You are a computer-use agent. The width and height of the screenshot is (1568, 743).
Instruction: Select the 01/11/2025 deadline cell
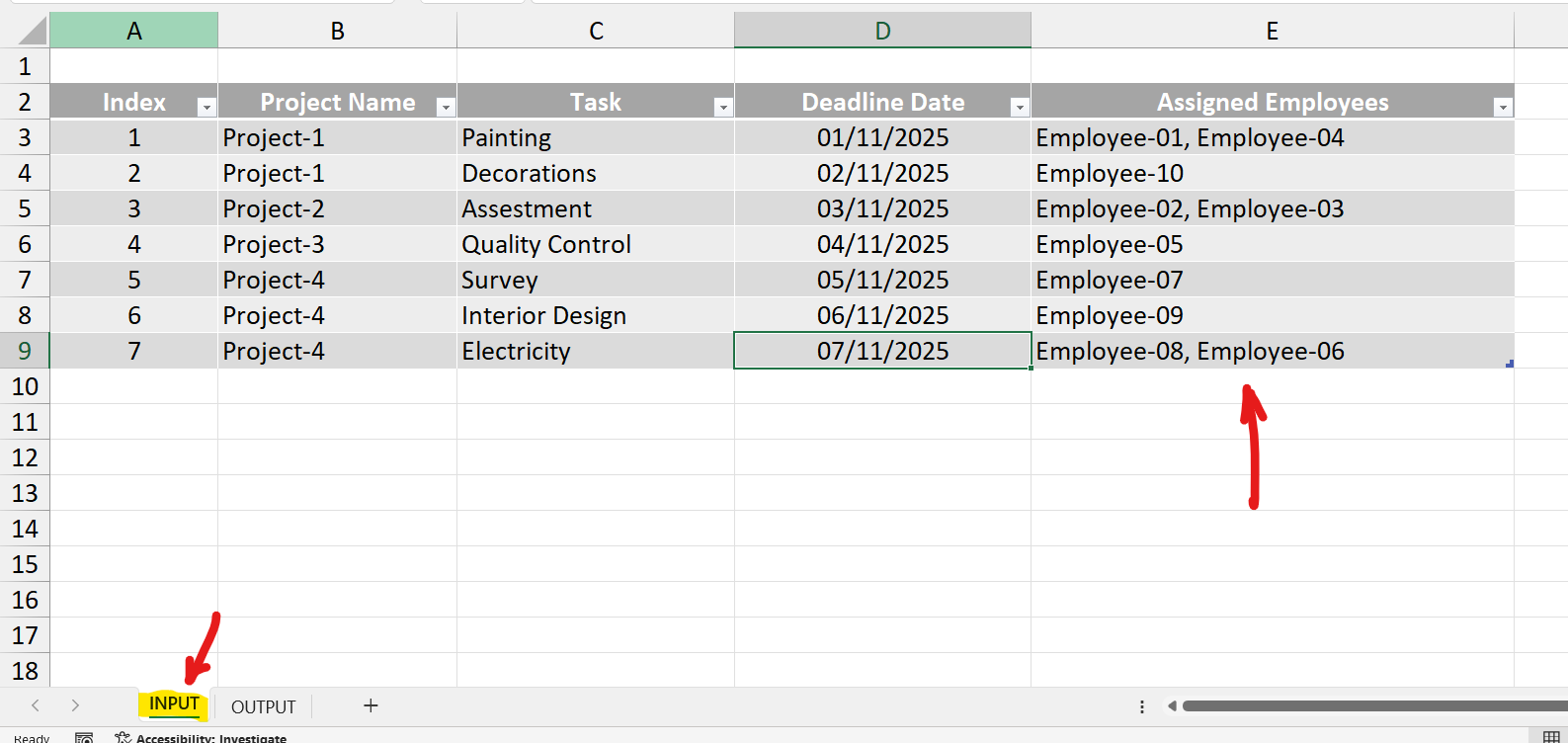(882, 137)
